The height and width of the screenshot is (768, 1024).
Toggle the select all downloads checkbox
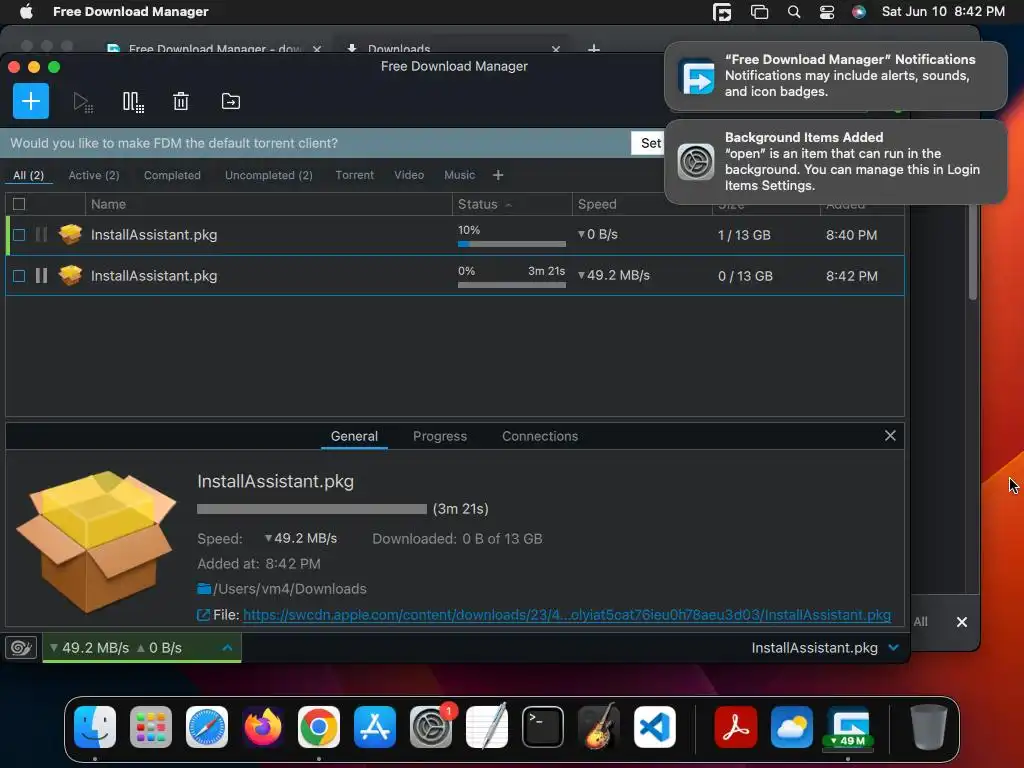pos(19,204)
